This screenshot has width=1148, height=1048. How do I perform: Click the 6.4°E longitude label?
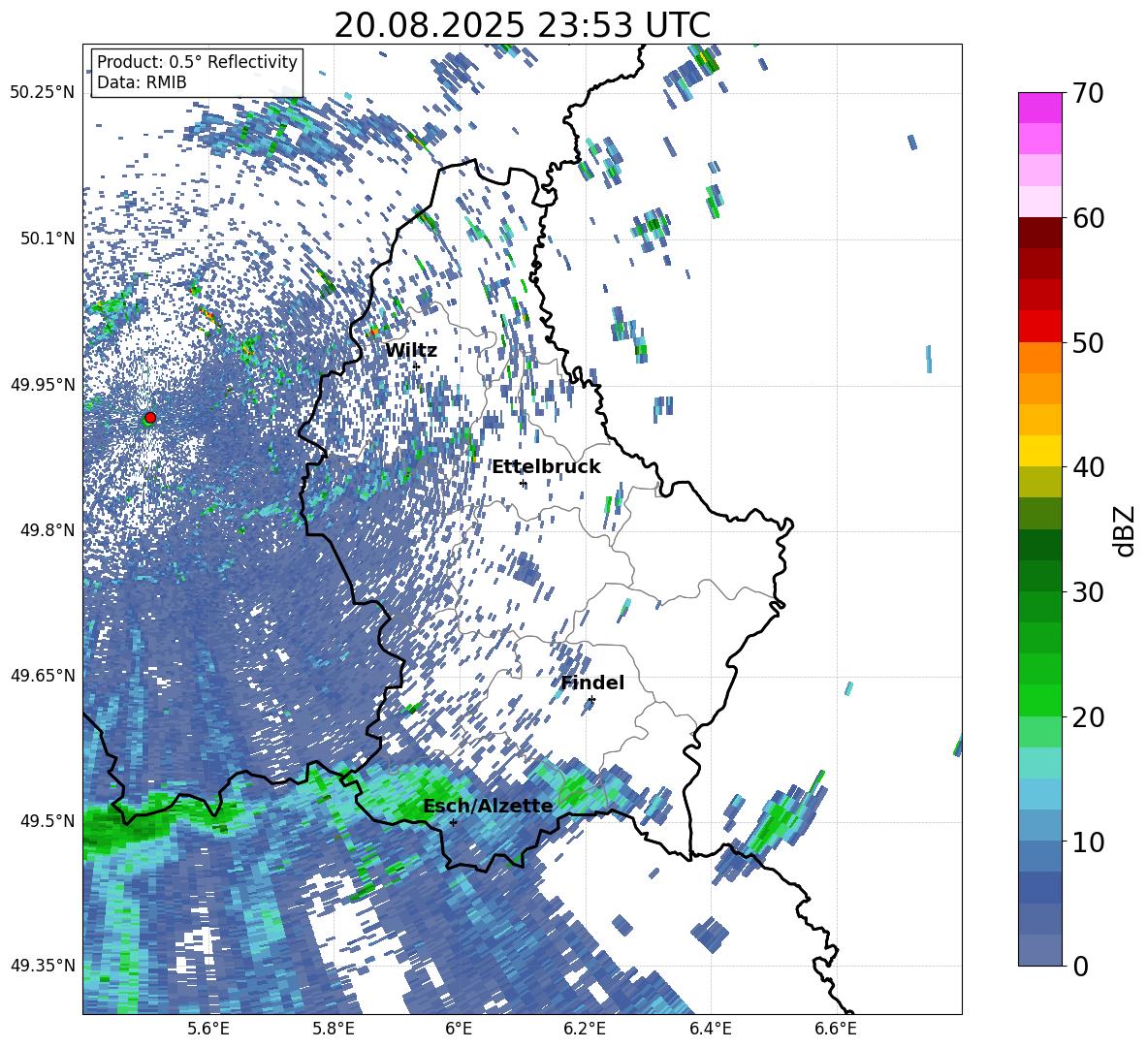tap(710, 1029)
